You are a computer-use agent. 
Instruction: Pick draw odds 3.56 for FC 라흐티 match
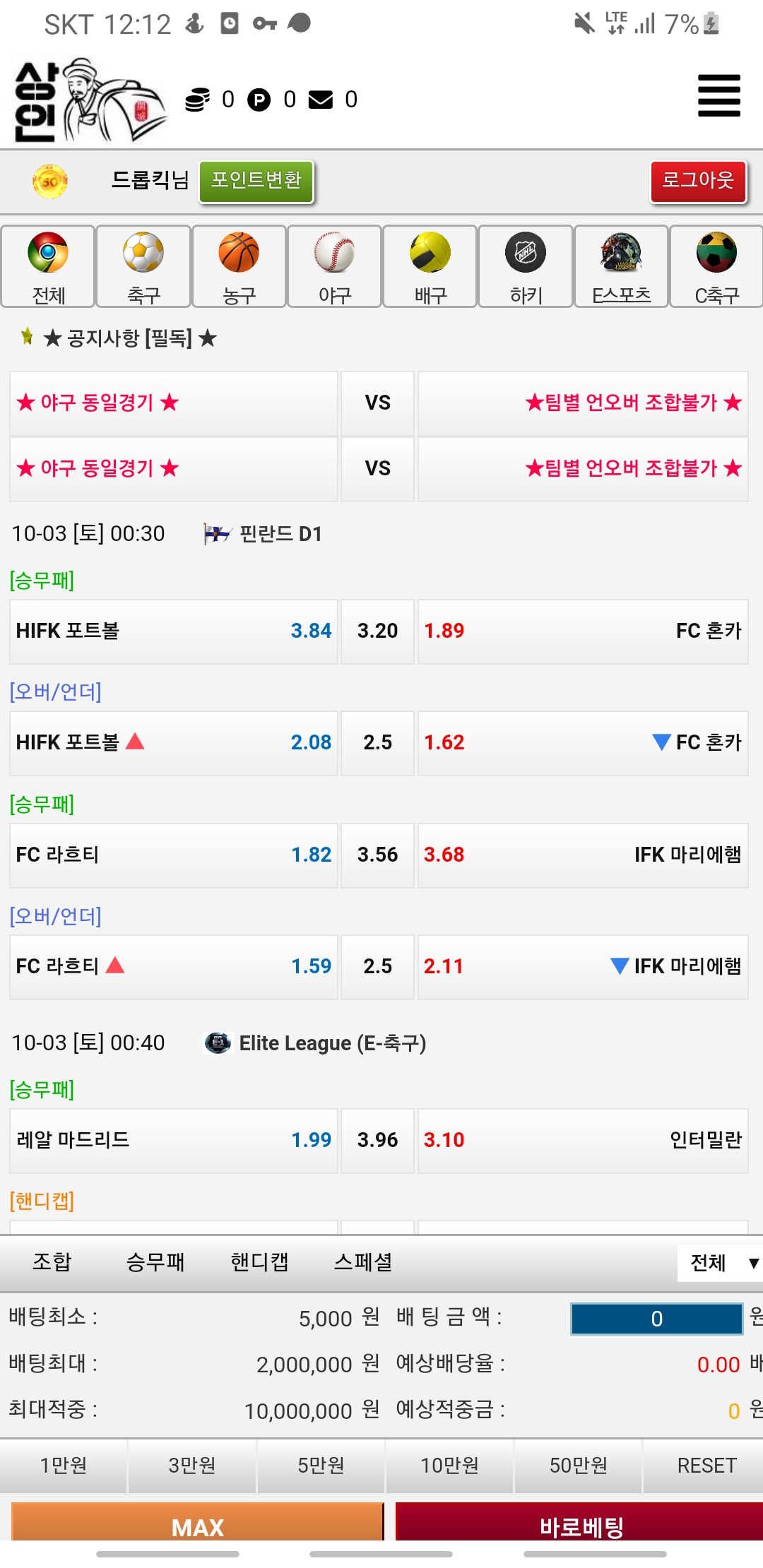click(377, 855)
